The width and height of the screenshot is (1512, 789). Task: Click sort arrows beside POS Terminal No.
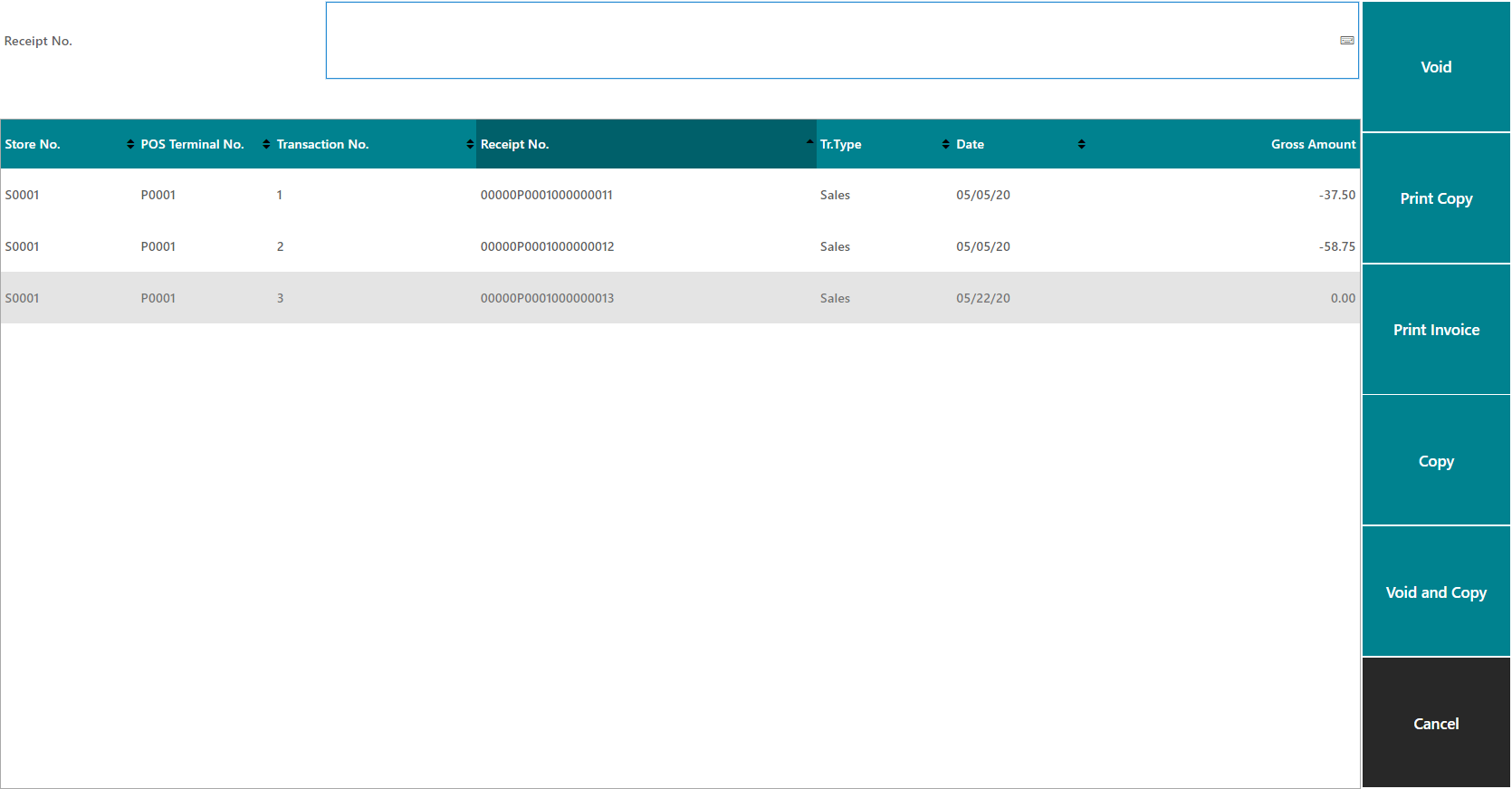(266, 145)
